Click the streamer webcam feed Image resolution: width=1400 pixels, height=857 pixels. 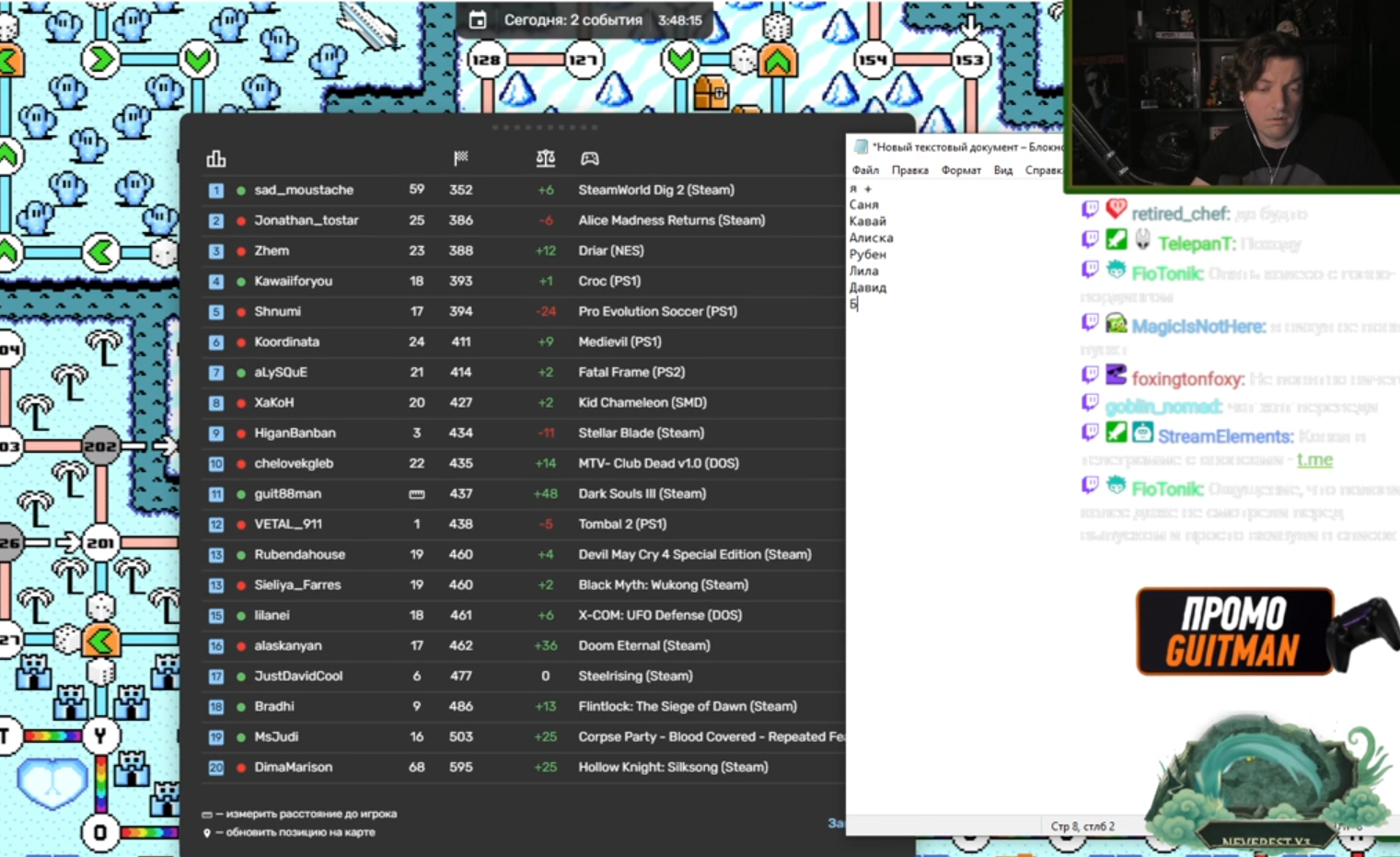(1233, 95)
